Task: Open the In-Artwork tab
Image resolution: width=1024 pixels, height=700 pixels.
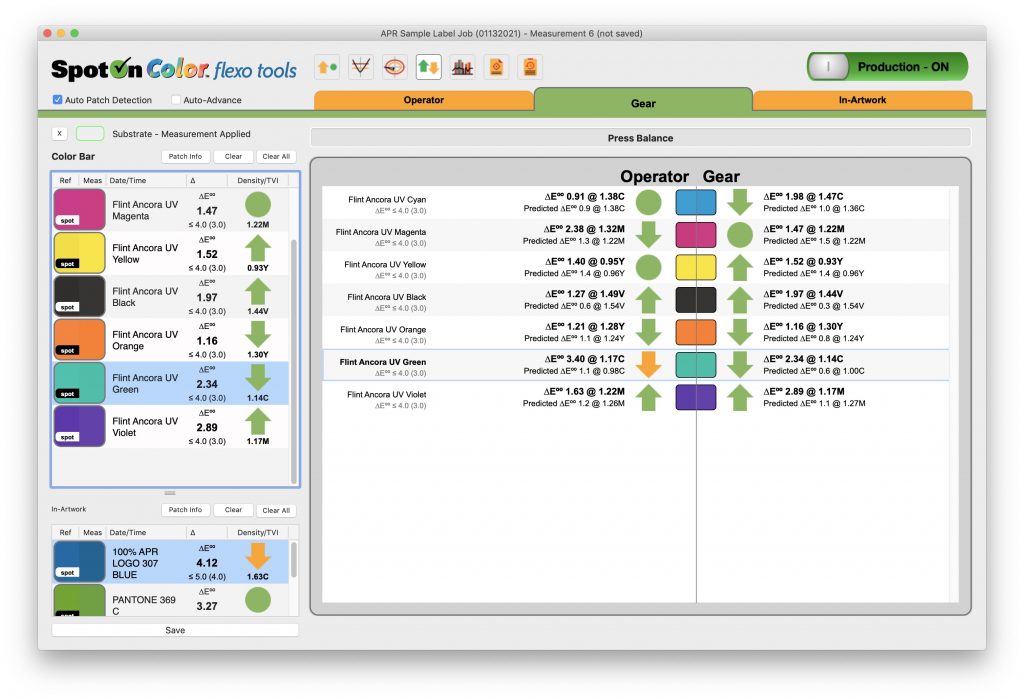Action: [862, 100]
